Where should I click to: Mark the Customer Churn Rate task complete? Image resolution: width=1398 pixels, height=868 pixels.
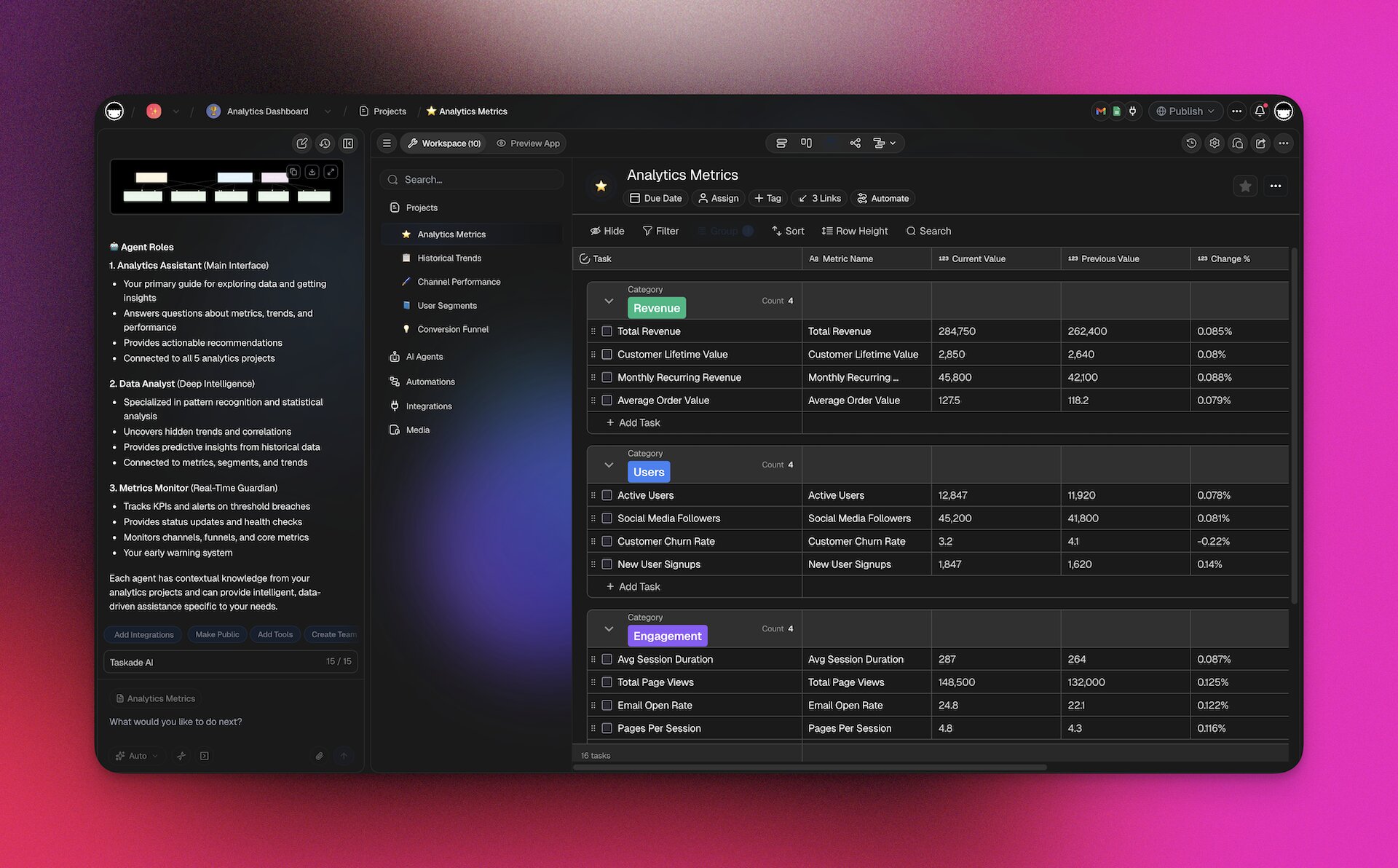[607, 541]
